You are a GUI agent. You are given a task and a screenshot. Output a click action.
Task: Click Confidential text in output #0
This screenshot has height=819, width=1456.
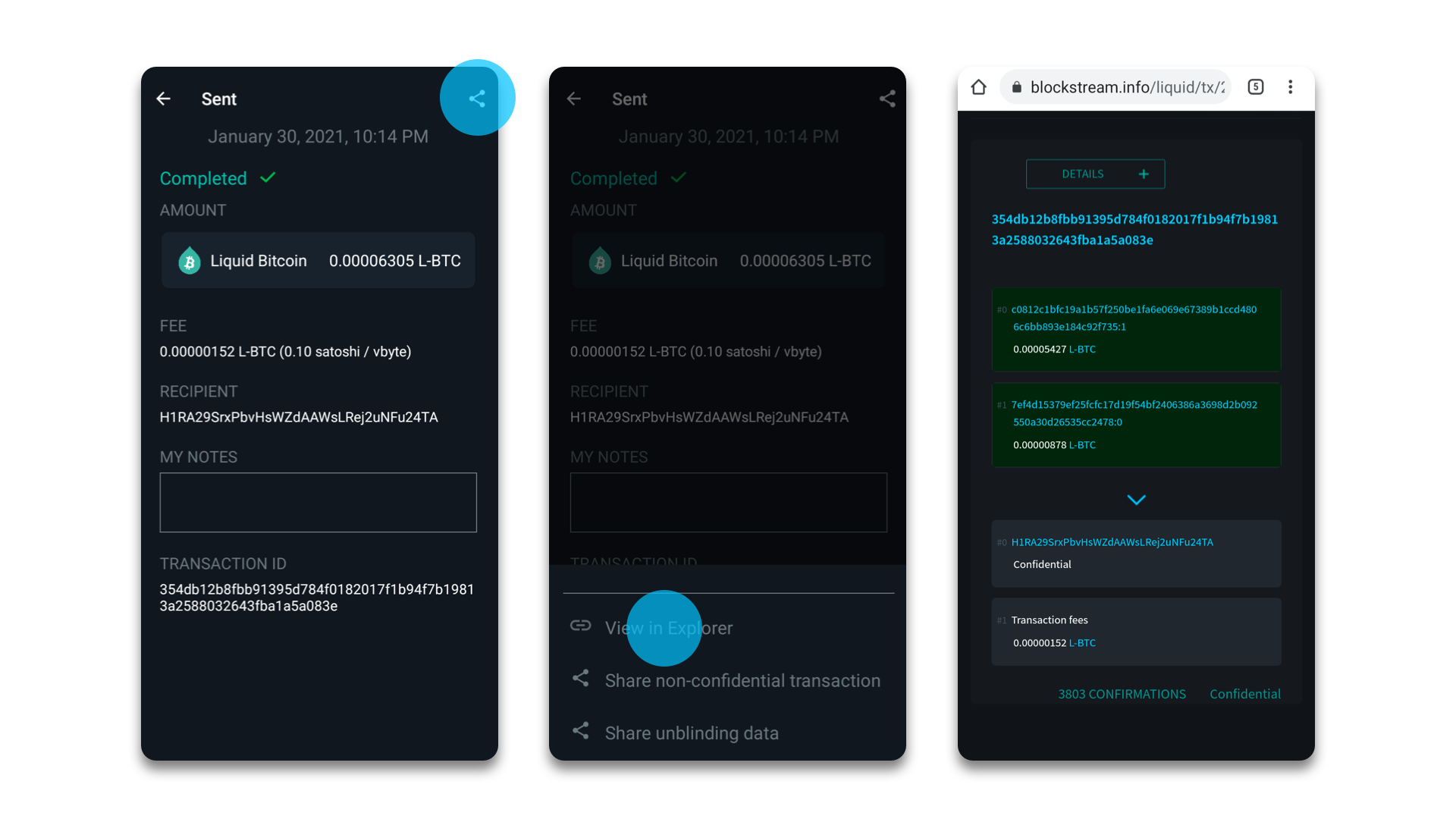pyautogui.click(x=1042, y=564)
